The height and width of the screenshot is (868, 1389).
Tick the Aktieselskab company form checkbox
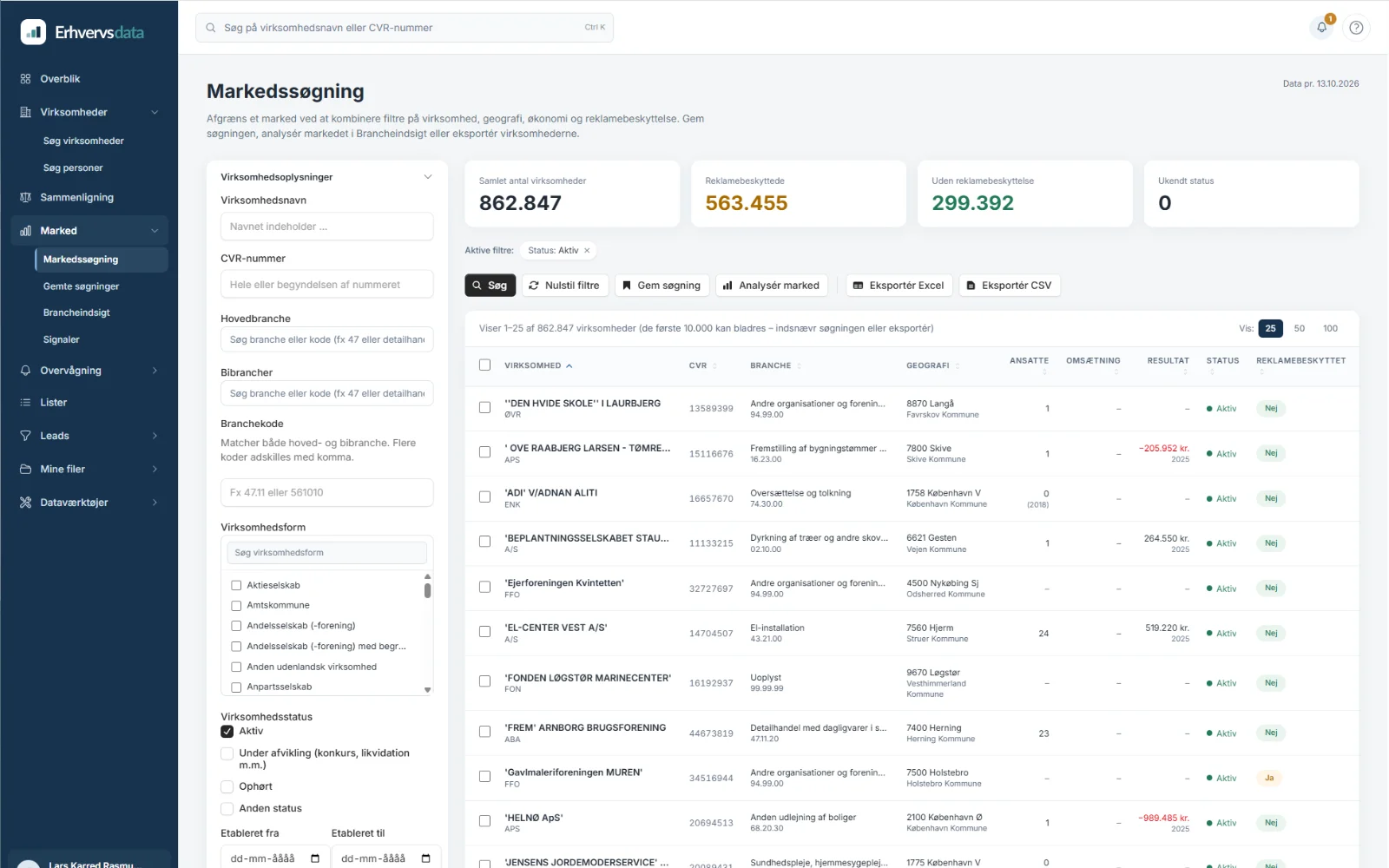236,586
